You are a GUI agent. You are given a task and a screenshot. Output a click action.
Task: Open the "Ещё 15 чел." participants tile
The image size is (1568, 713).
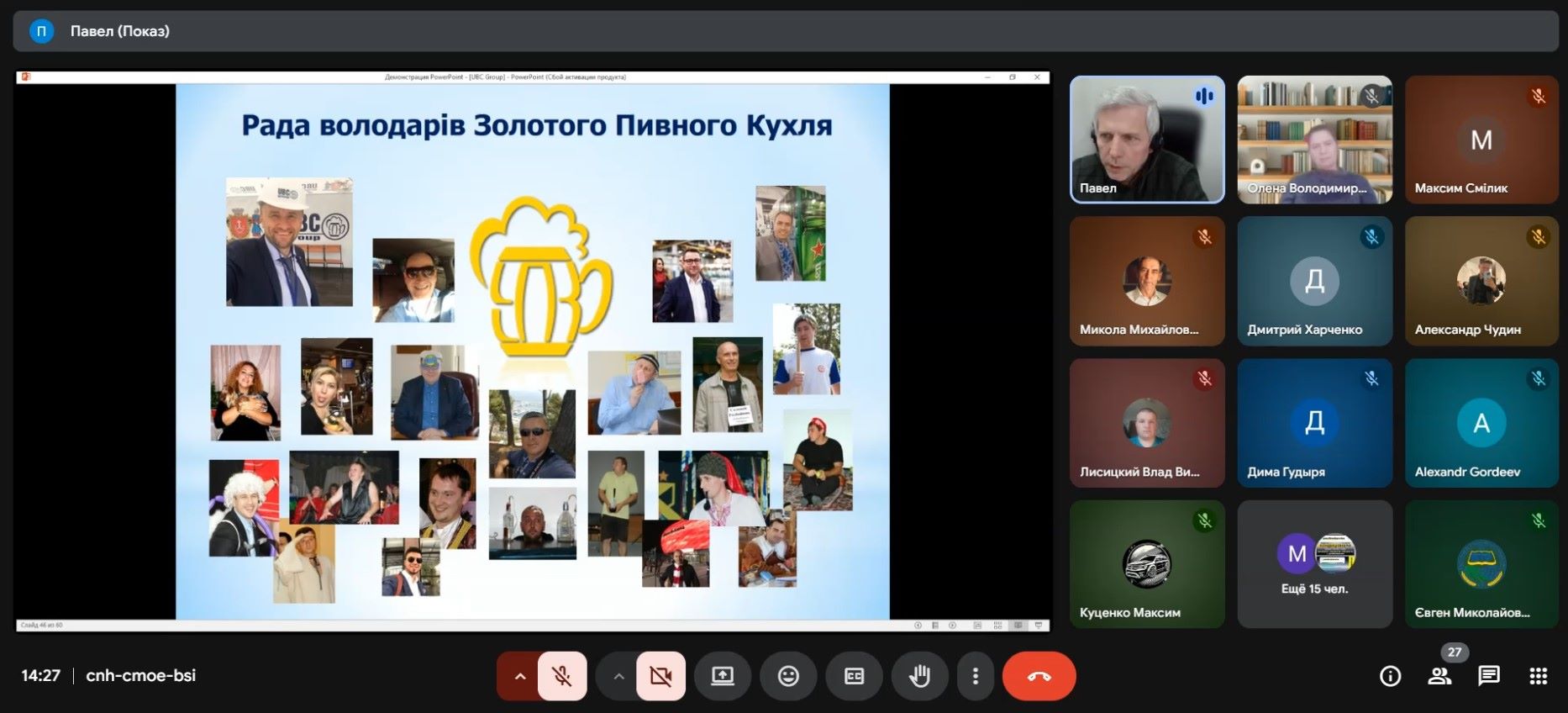1314,564
